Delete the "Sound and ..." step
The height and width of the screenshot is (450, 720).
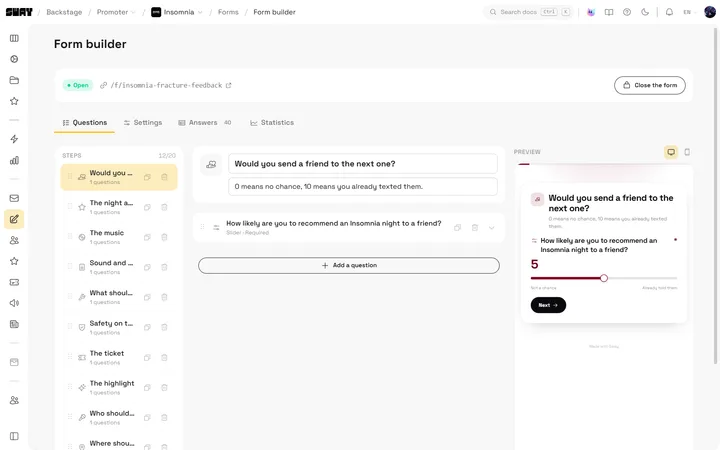click(x=164, y=267)
